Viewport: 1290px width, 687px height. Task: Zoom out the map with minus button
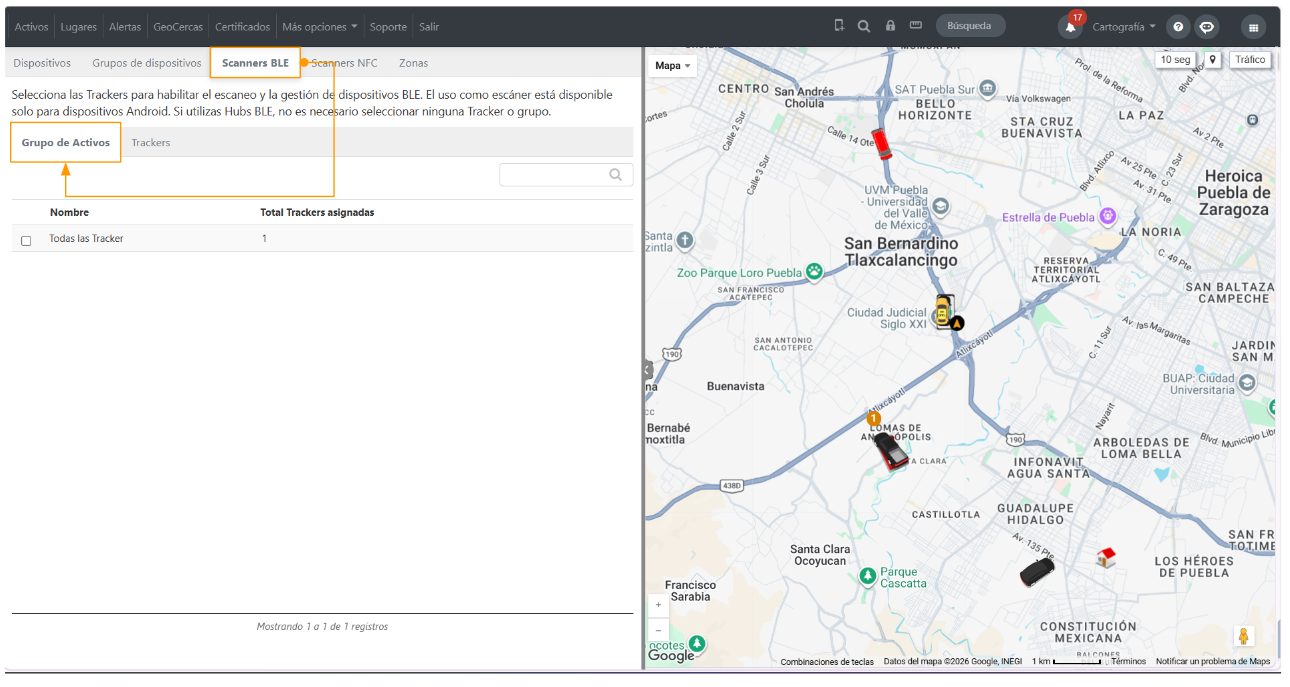click(x=658, y=630)
